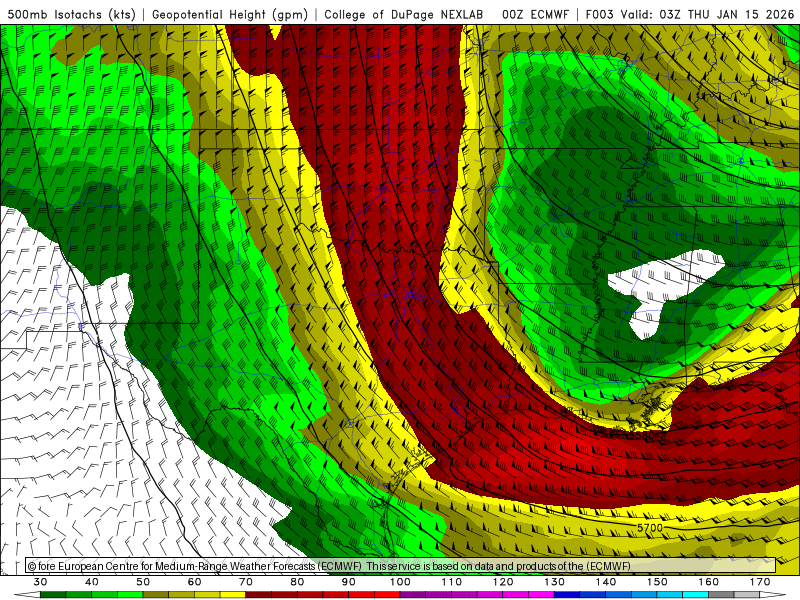
Task: Select the 'College of DuPage NEXLAB' text
Action: tap(404, 15)
